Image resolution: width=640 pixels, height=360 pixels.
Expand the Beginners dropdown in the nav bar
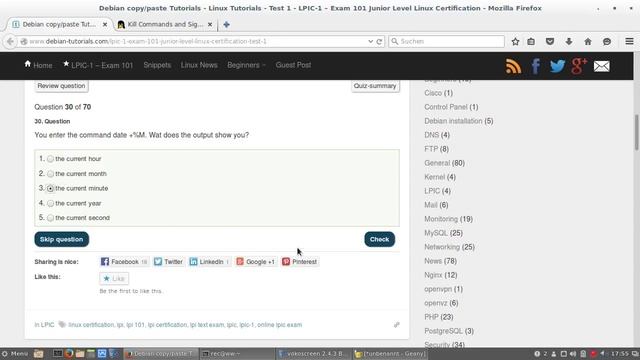(x=246, y=65)
